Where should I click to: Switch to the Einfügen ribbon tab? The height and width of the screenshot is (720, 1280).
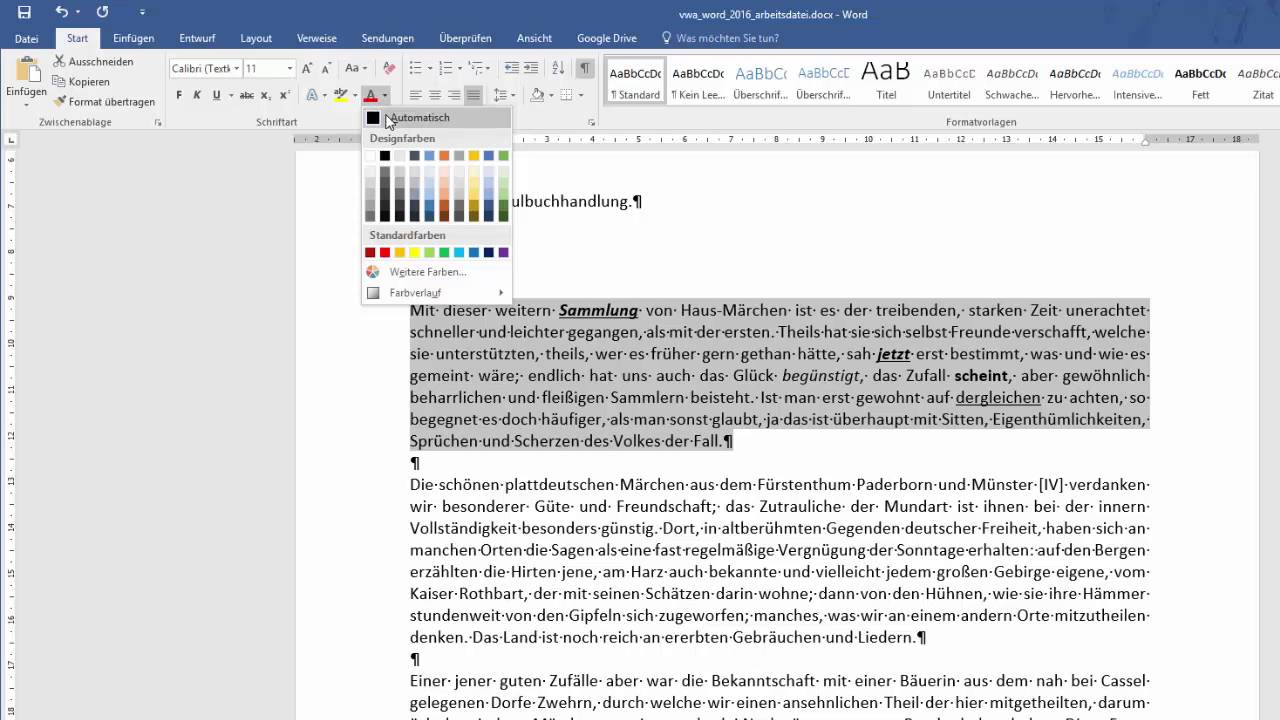(134, 38)
